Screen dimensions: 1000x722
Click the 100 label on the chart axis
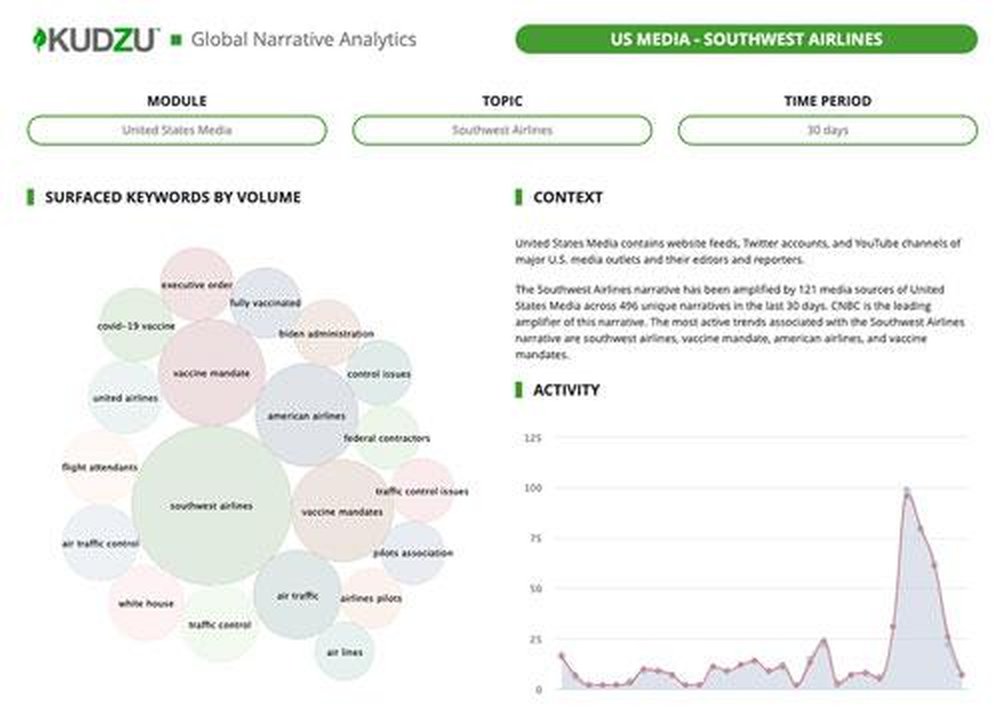533,488
